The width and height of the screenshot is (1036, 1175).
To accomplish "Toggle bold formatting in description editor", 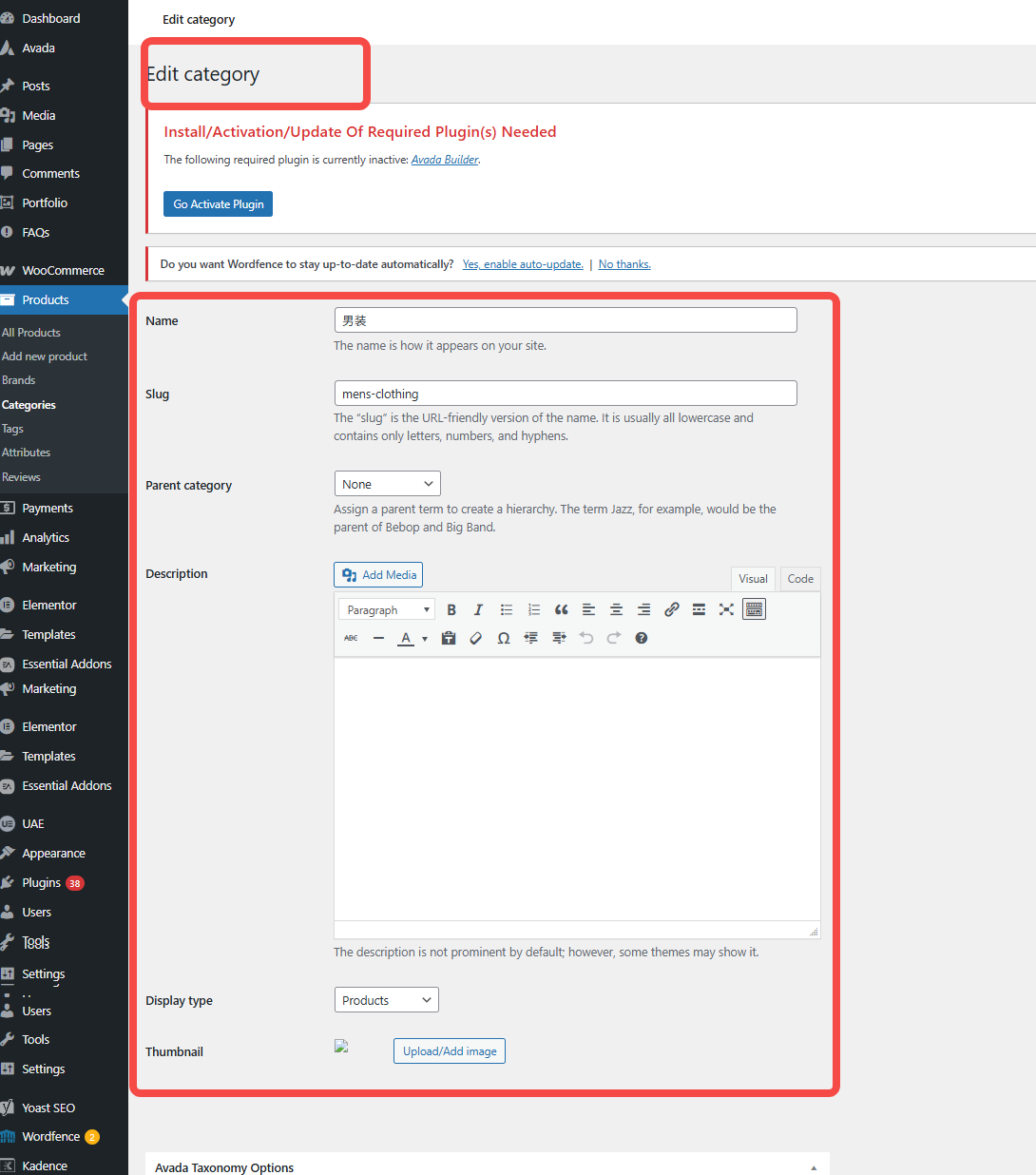I will pyautogui.click(x=451, y=610).
